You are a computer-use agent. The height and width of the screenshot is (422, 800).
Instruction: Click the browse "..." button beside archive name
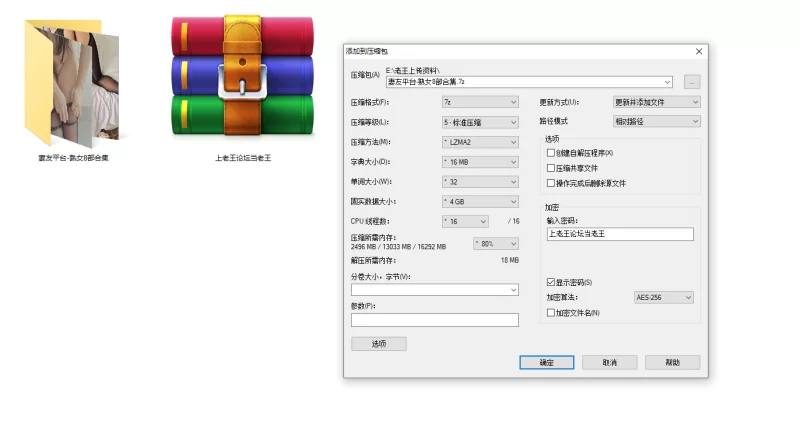point(691,82)
